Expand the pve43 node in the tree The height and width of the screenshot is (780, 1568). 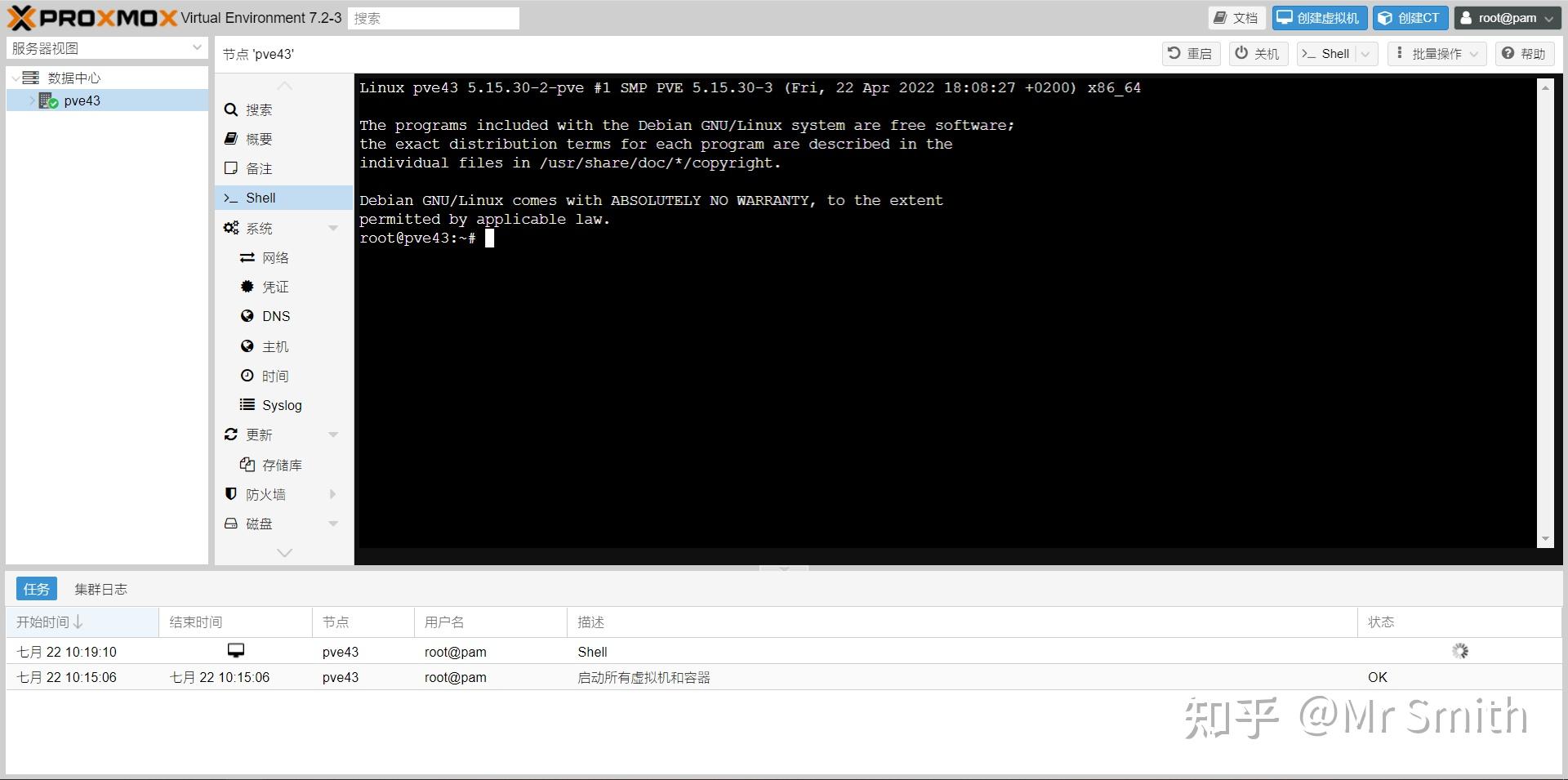[x=31, y=100]
